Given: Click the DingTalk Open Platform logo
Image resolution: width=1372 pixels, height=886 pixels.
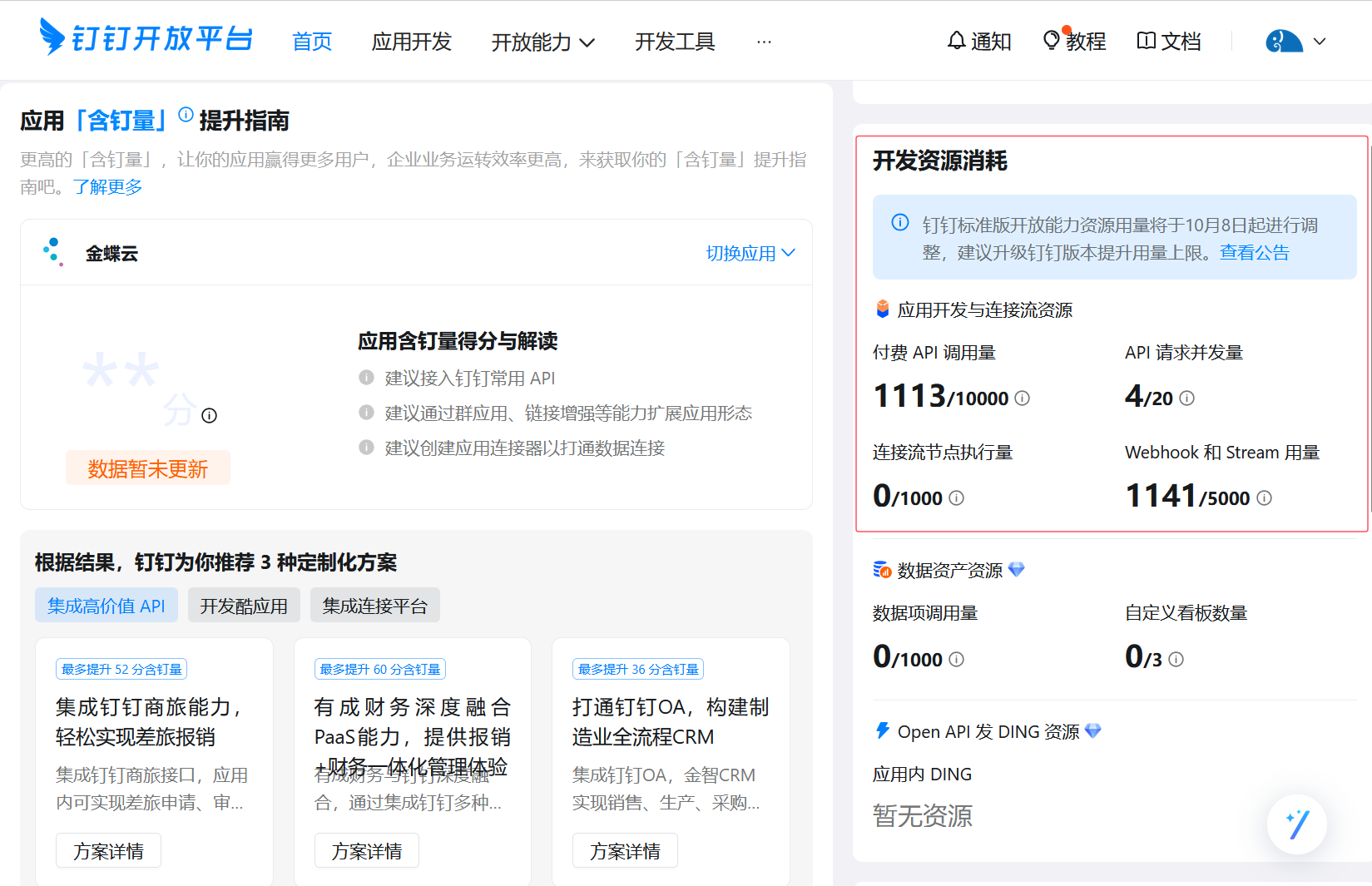Looking at the screenshot, I should pyautogui.click(x=146, y=37).
